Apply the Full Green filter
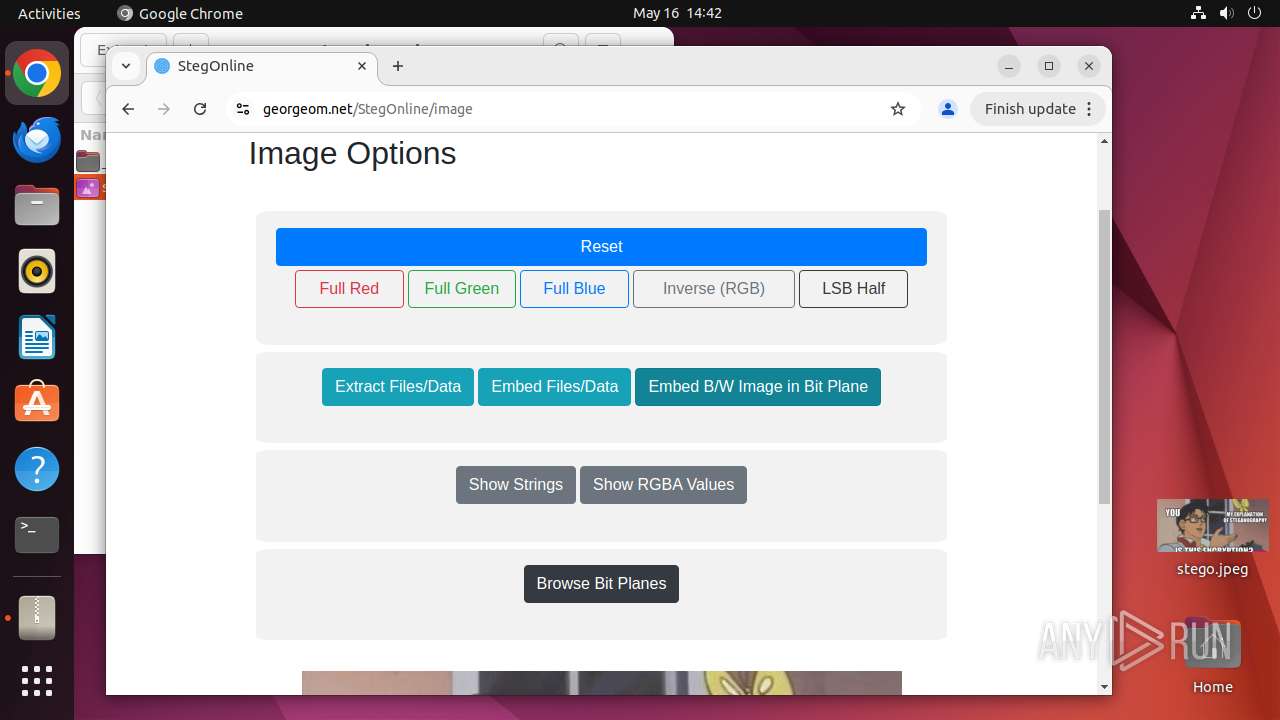Screen dimensions: 1280x720 [x=462, y=289]
